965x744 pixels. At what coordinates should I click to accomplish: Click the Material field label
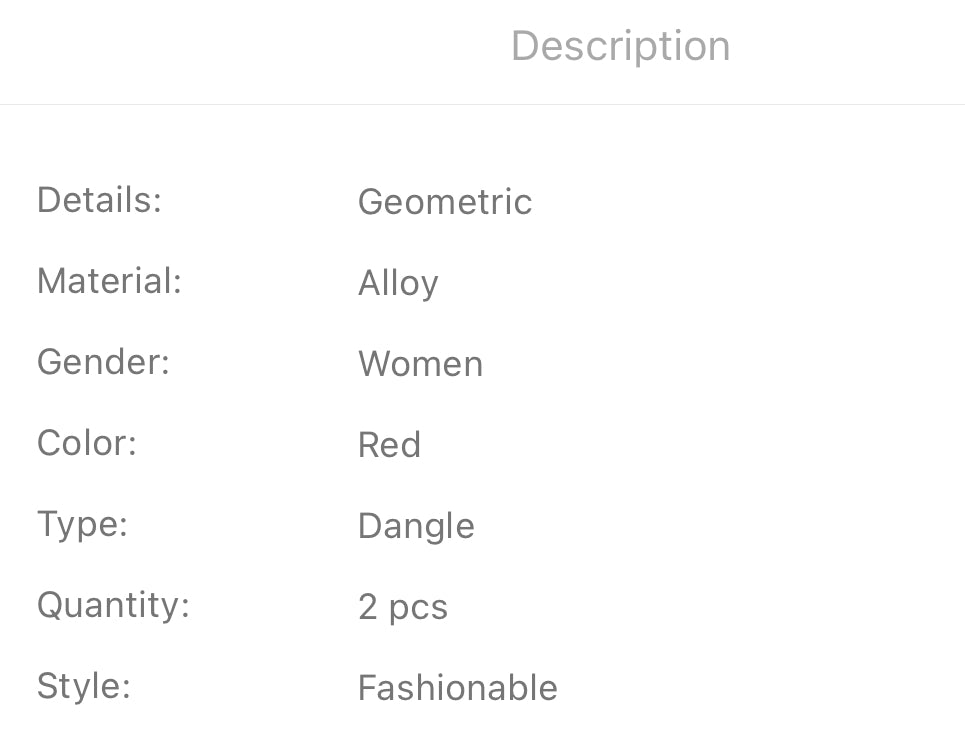pos(109,281)
